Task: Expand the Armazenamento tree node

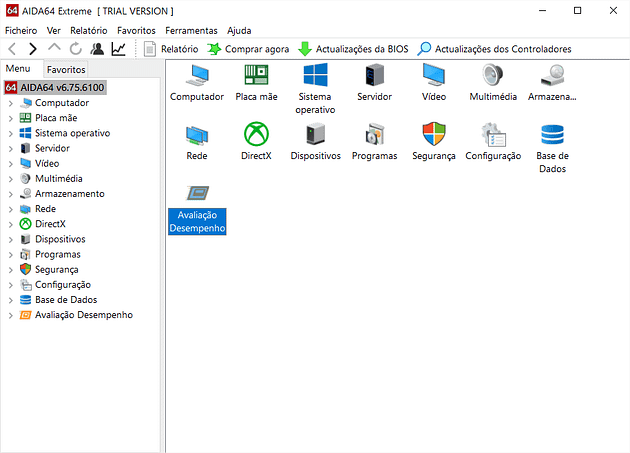Action: 10,194
